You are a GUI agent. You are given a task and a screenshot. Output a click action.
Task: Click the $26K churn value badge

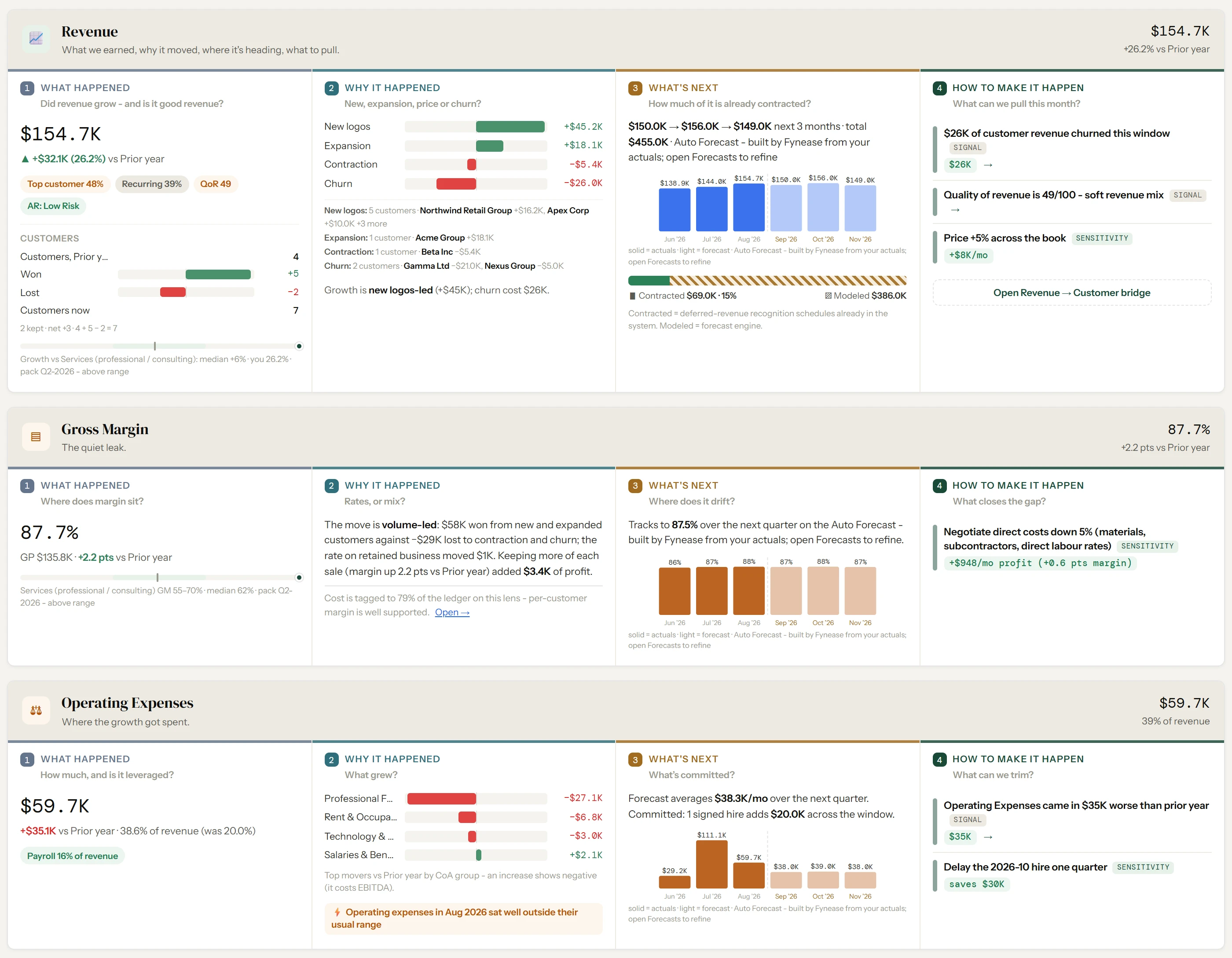coord(960,165)
